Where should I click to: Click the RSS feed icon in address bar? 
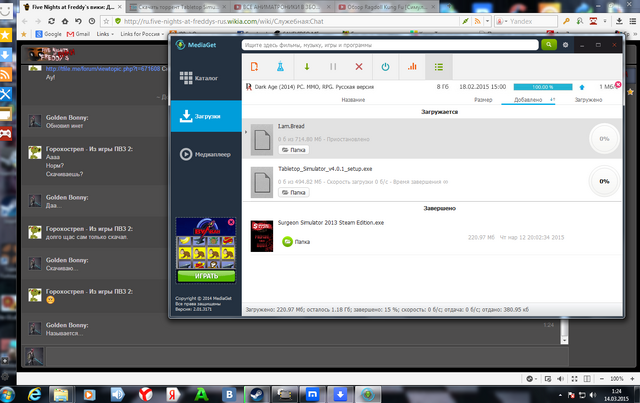(477, 21)
